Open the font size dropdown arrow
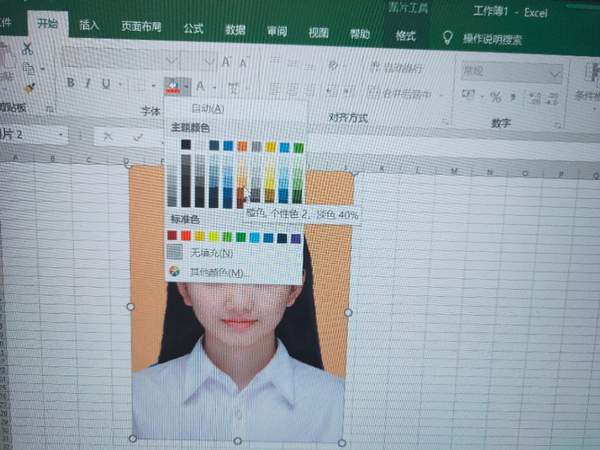 click(209, 61)
